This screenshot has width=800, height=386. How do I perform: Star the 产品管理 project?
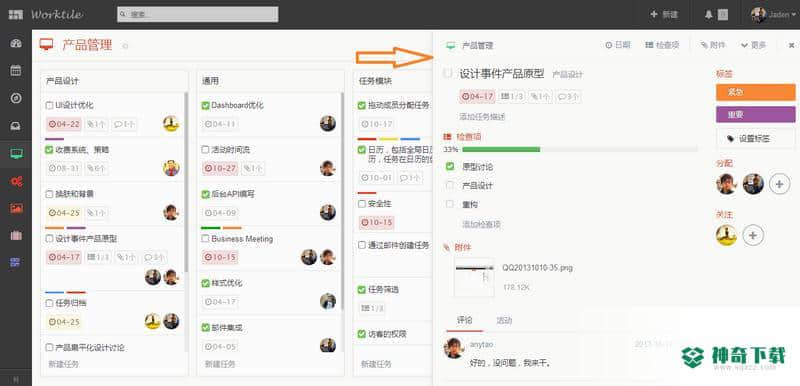tap(126, 46)
